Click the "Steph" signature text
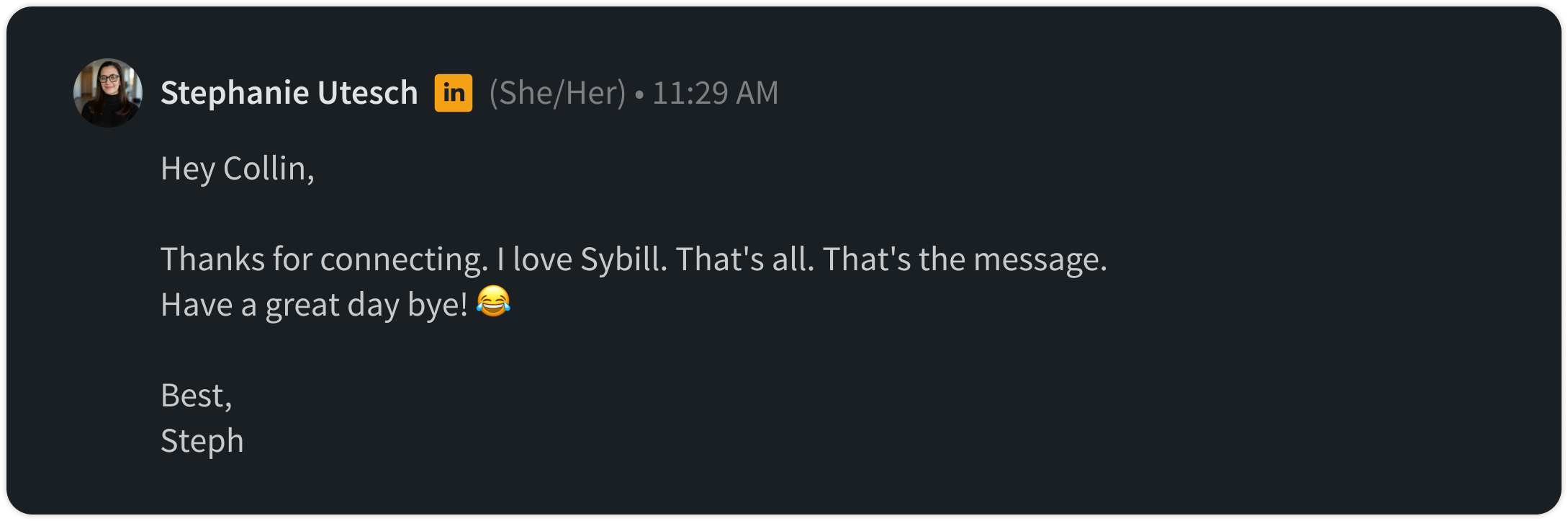 [202, 441]
